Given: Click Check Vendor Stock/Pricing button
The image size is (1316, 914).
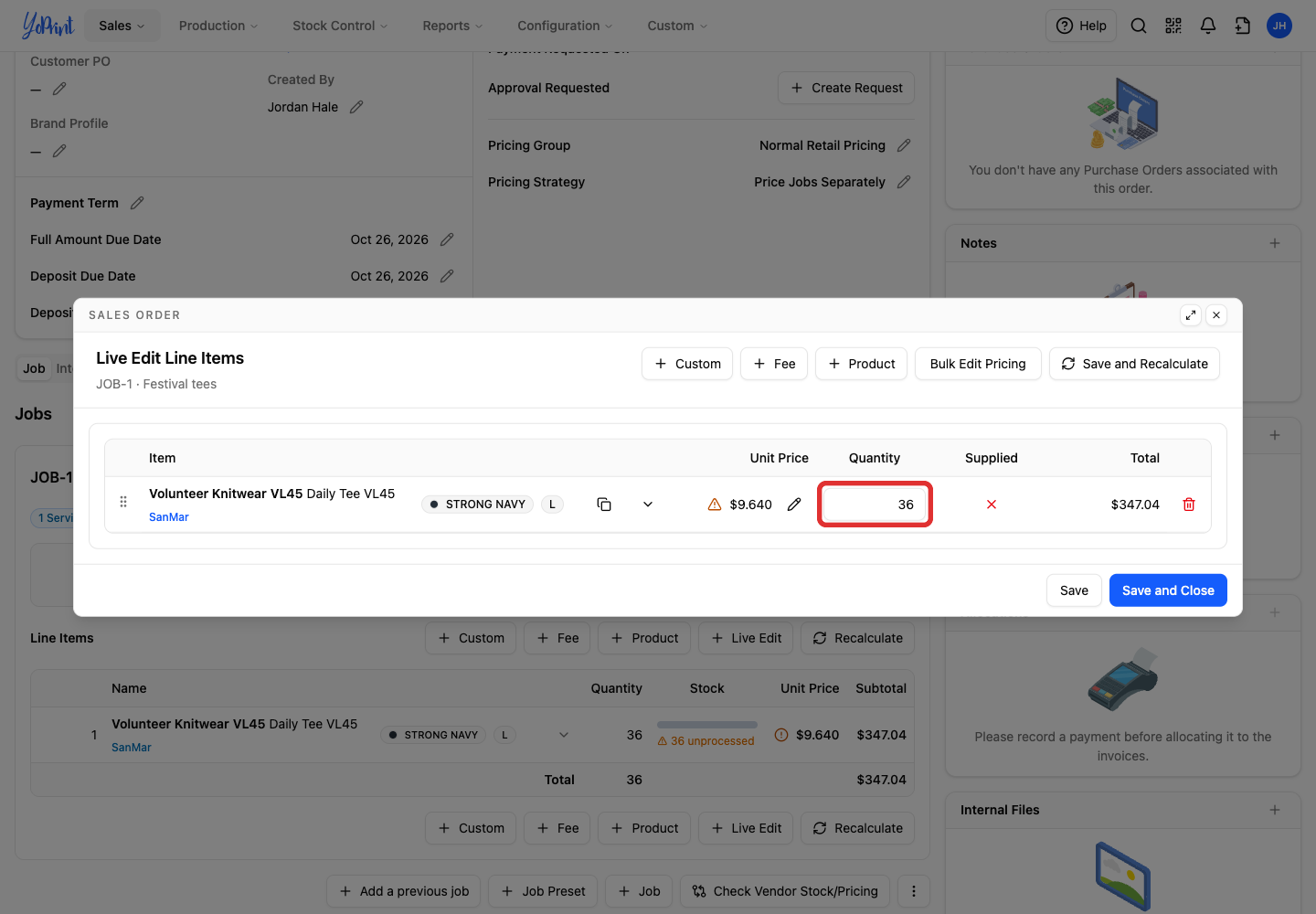Looking at the screenshot, I should tap(786, 891).
